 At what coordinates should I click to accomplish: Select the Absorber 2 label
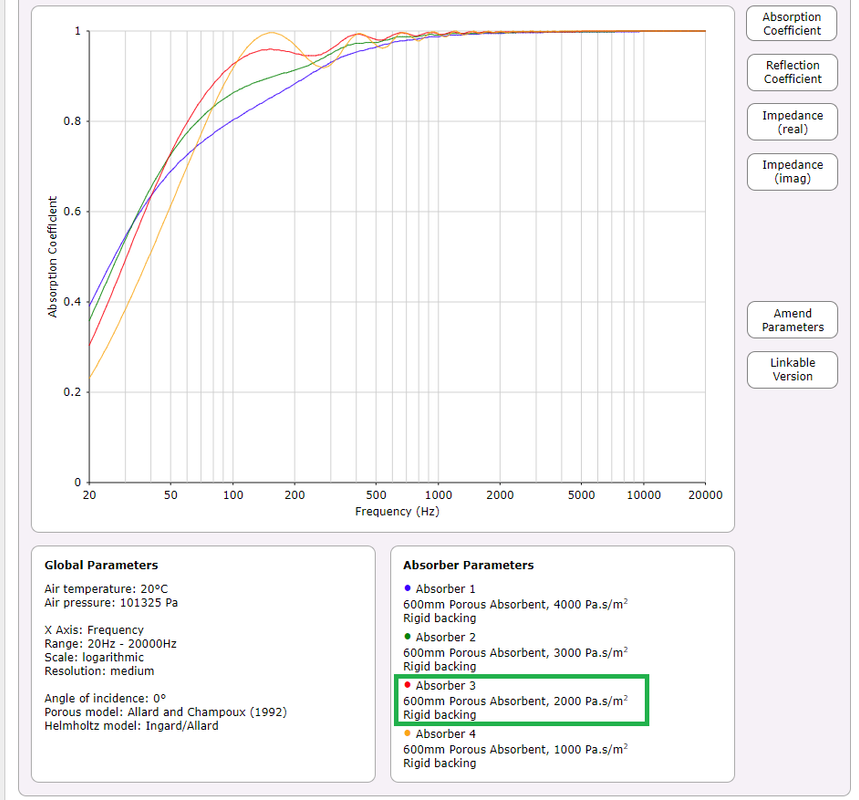(445, 637)
